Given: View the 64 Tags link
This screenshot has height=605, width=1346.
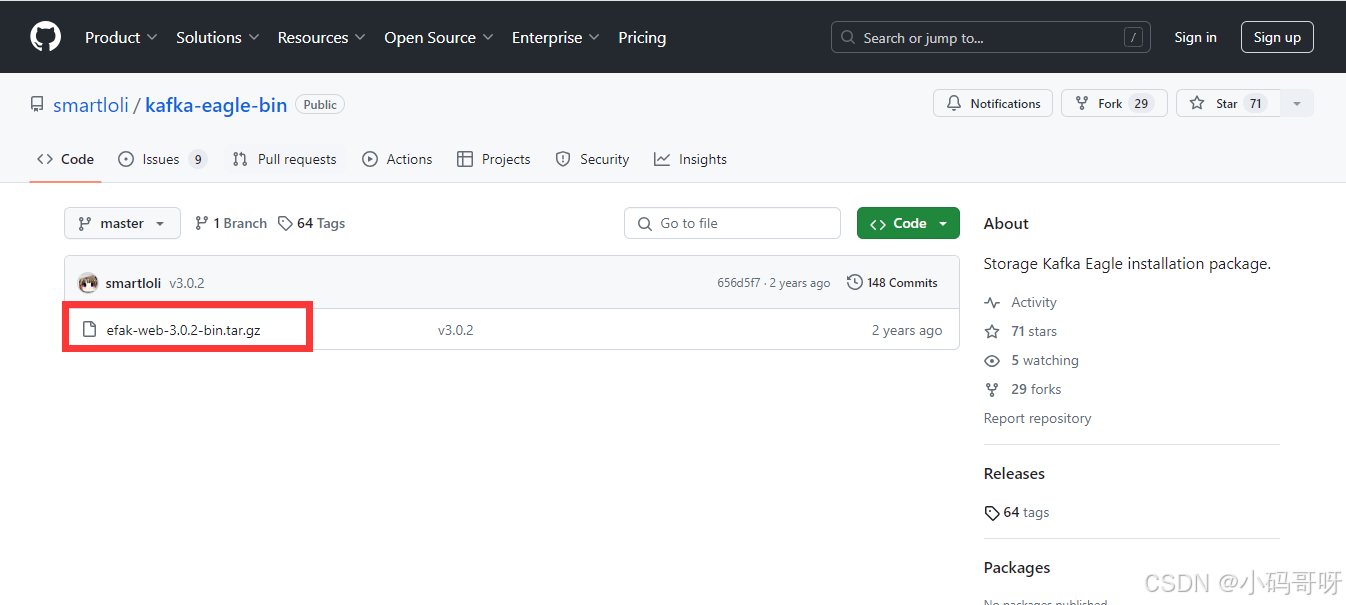Looking at the screenshot, I should [312, 223].
